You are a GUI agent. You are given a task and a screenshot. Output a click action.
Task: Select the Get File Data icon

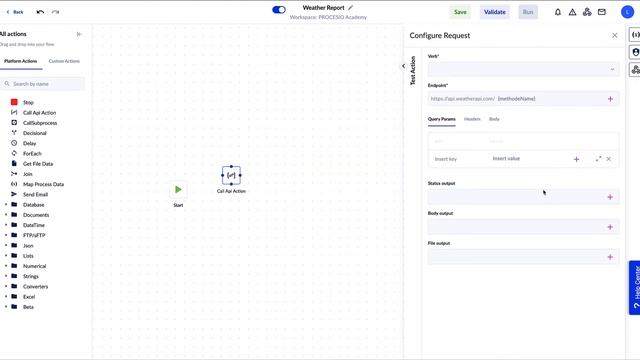click(x=14, y=163)
